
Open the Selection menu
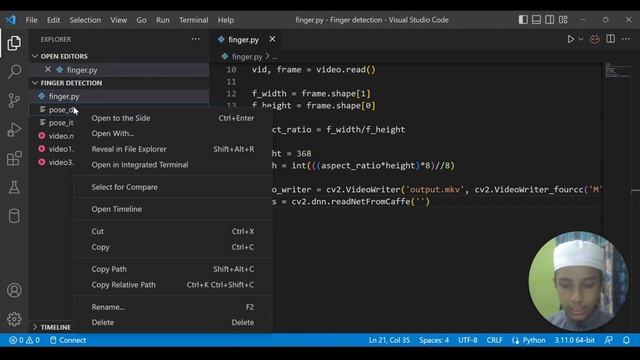(x=85, y=20)
